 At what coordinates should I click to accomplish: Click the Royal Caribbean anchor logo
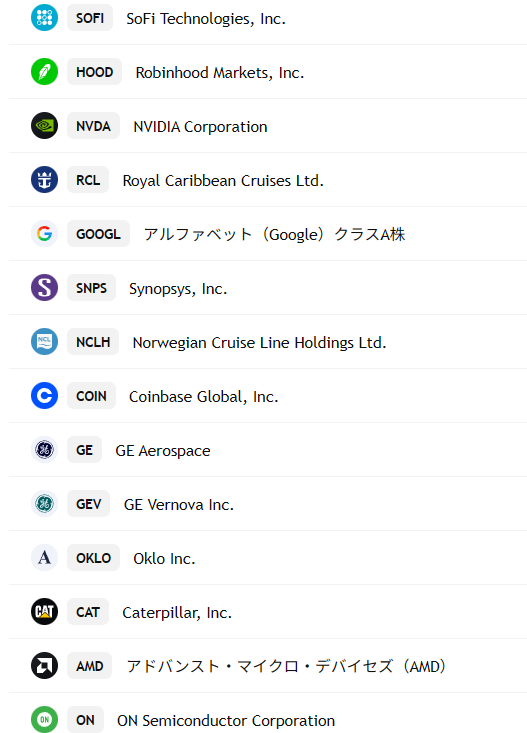[x=44, y=180]
